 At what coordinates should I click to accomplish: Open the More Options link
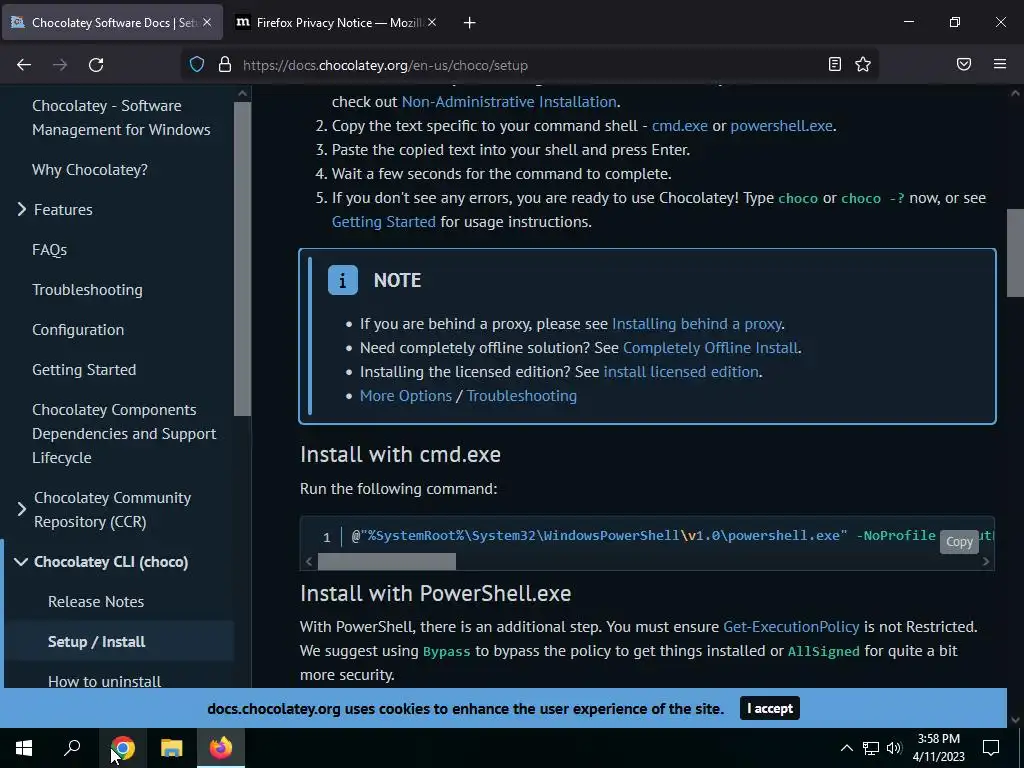coord(406,396)
